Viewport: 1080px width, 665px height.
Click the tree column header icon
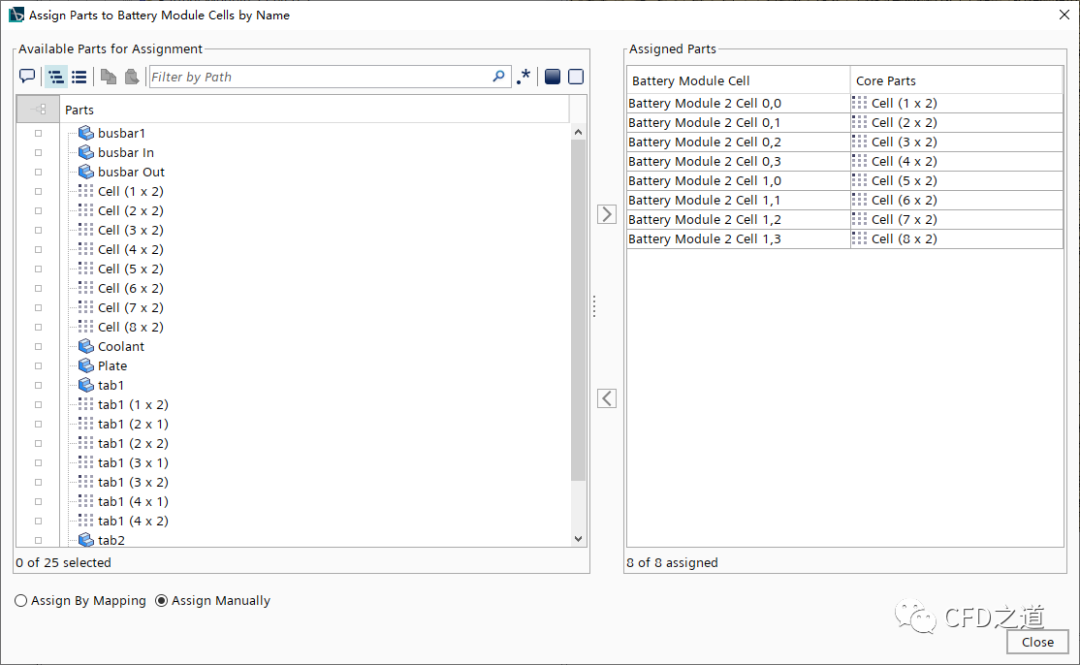[x=38, y=110]
